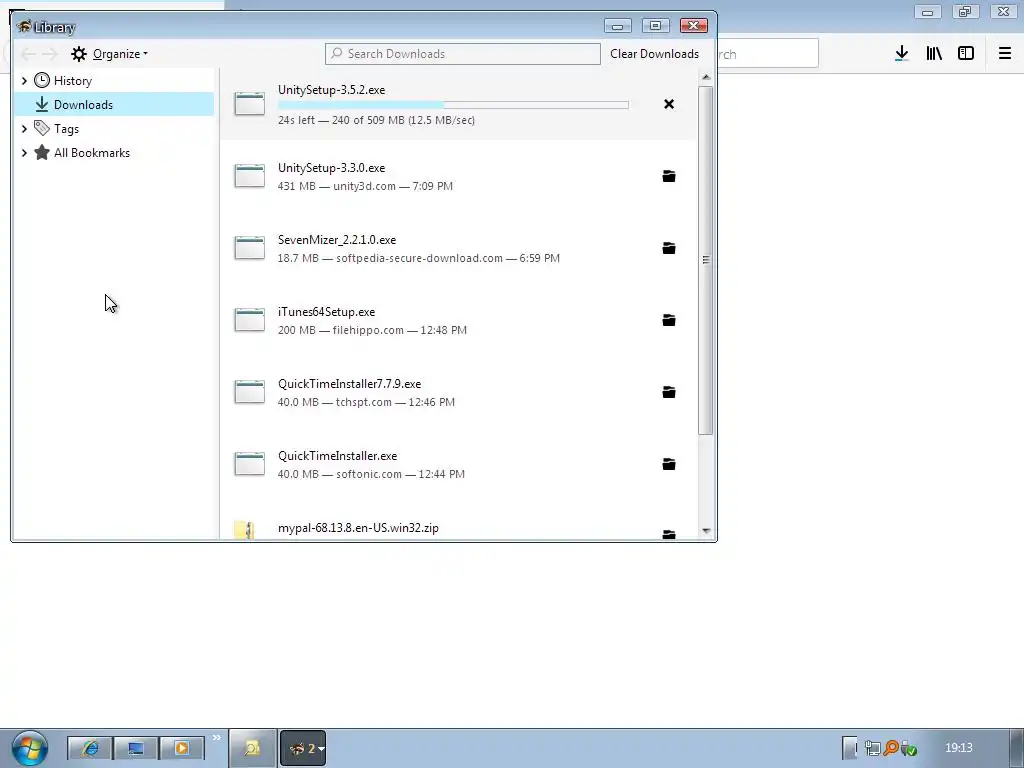Open the desktop computer taskbar shortcut
This screenshot has height=768, width=1024.
click(136, 748)
